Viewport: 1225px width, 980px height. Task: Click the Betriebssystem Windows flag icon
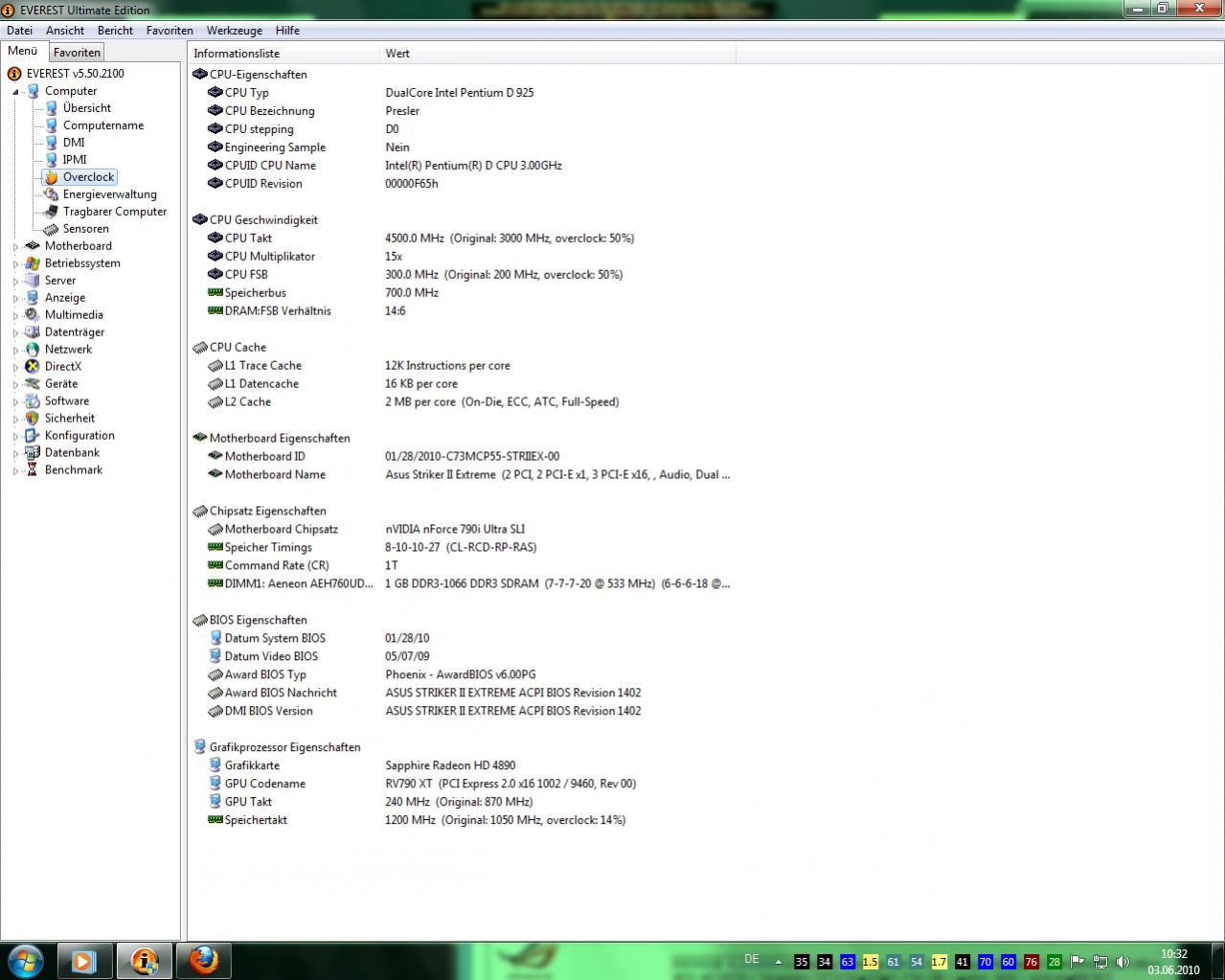pyautogui.click(x=33, y=263)
